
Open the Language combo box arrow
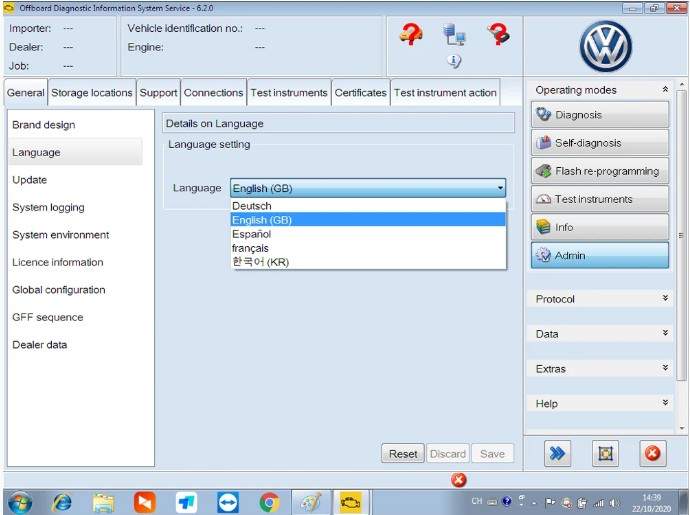coord(500,188)
